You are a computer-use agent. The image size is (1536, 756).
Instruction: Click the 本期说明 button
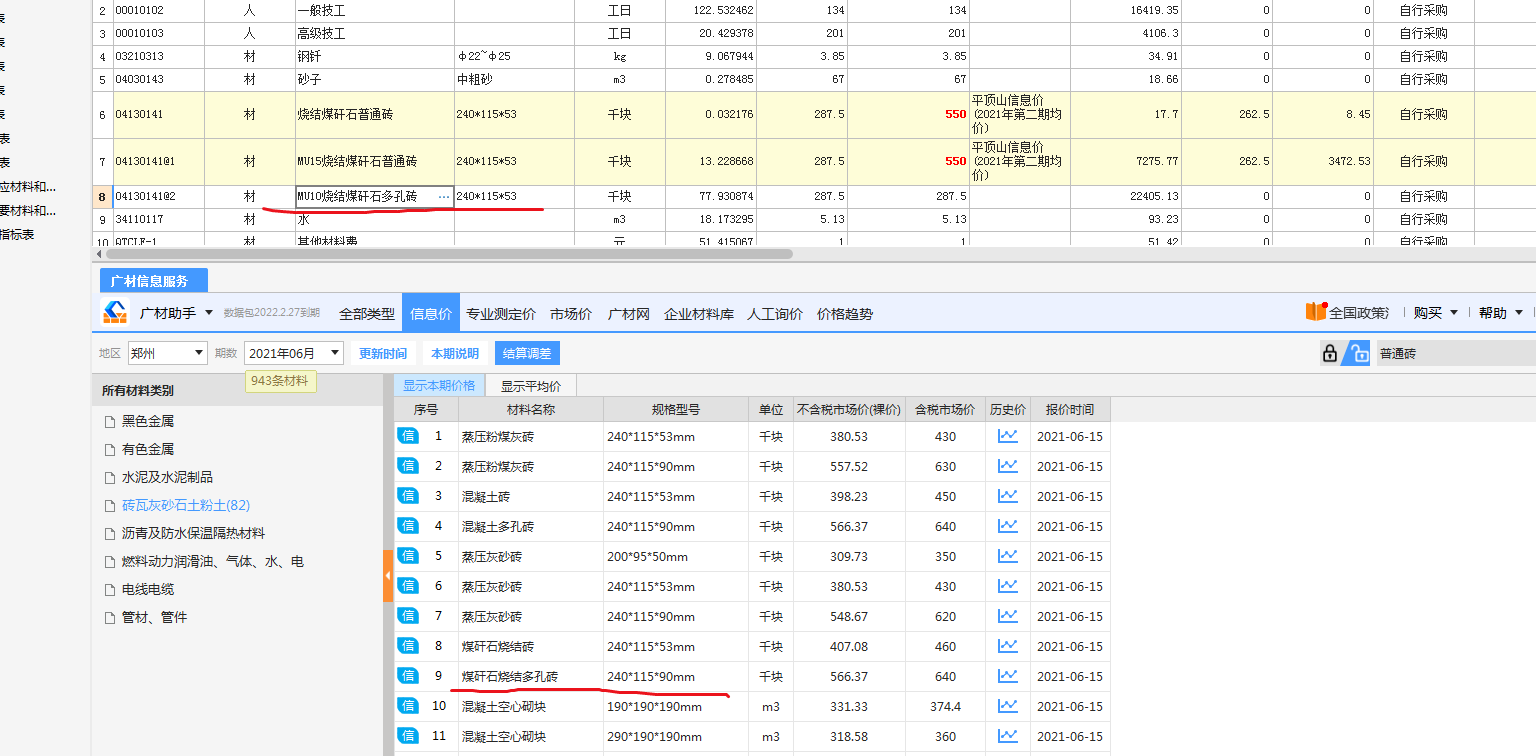click(x=455, y=353)
